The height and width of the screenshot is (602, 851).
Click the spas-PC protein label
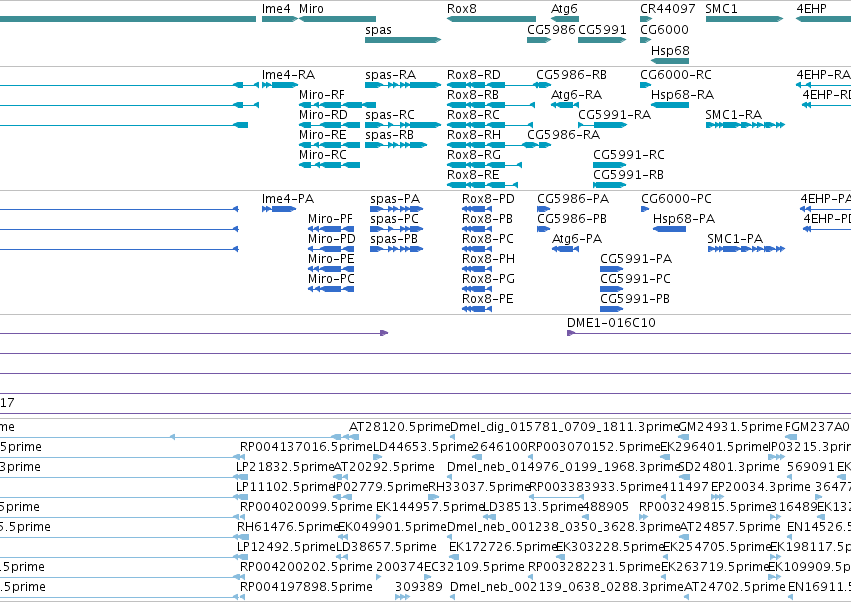coord(394,220)
